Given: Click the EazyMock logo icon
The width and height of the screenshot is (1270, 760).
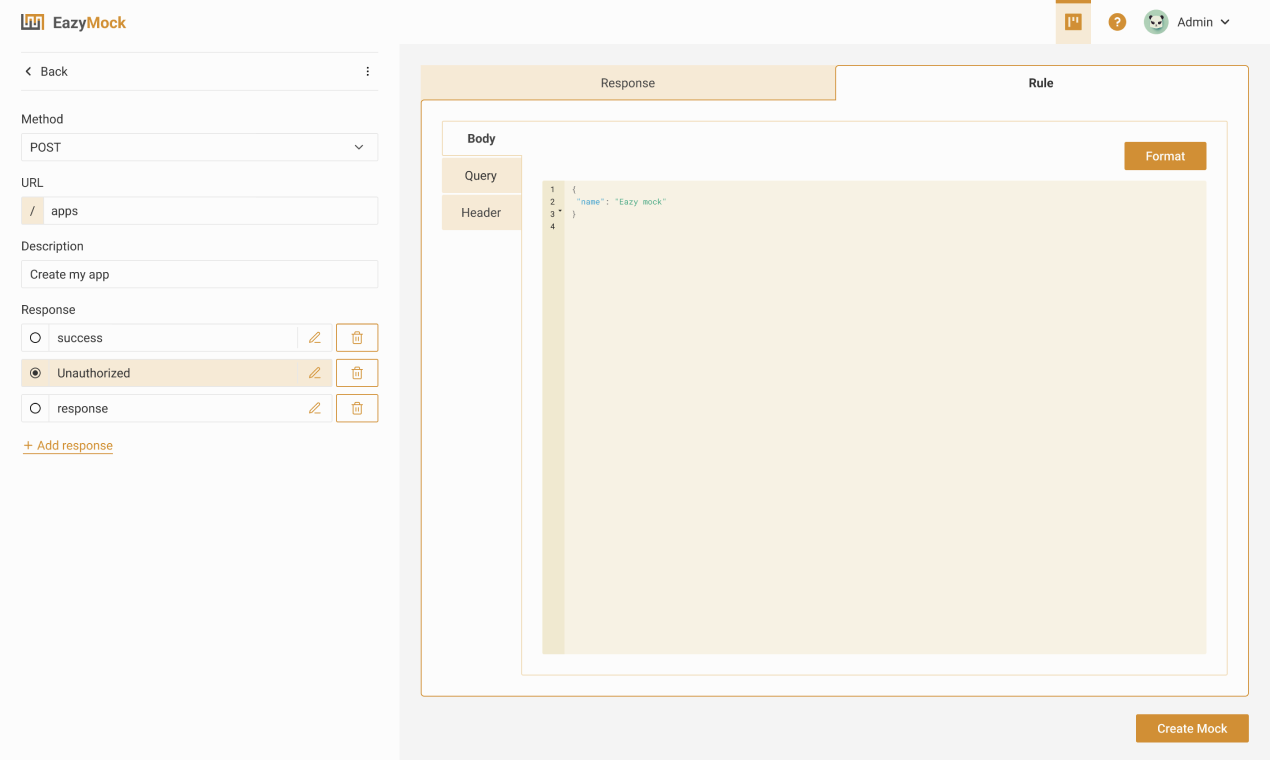Looking at the screenshot, I should tap(33, 22).
